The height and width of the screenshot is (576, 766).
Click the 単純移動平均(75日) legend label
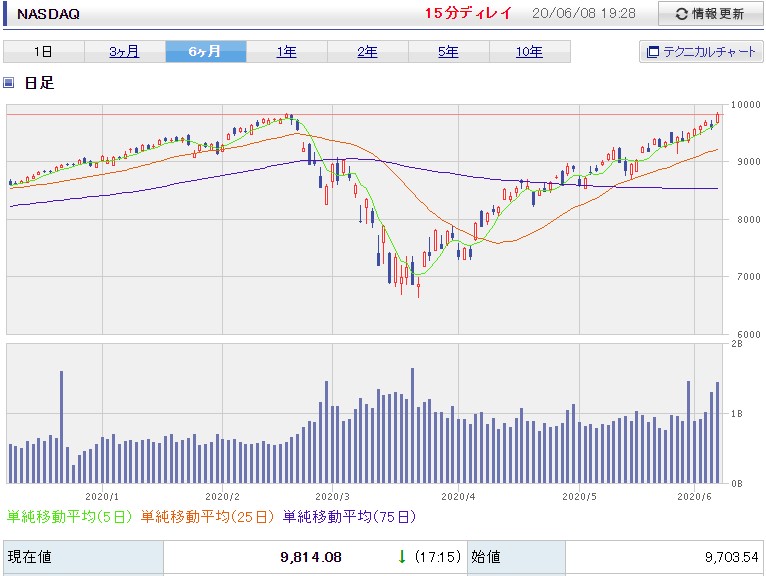(349, 516)
